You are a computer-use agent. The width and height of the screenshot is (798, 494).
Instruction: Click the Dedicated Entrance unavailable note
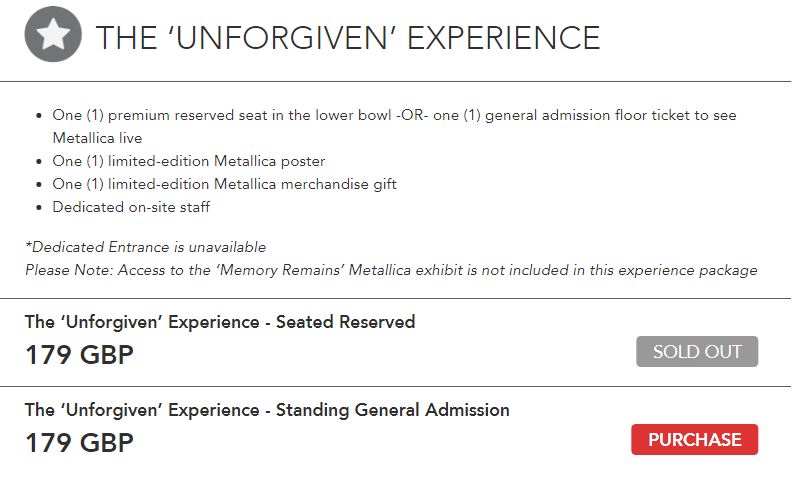[x=145, y=247]
